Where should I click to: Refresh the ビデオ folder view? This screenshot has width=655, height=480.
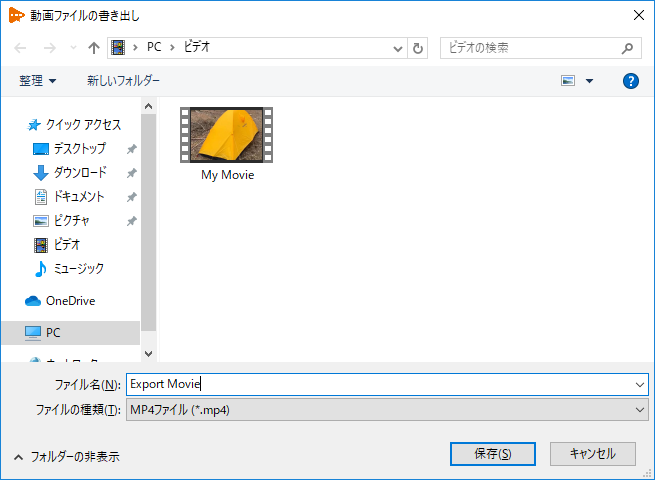[x=417, y=48]
